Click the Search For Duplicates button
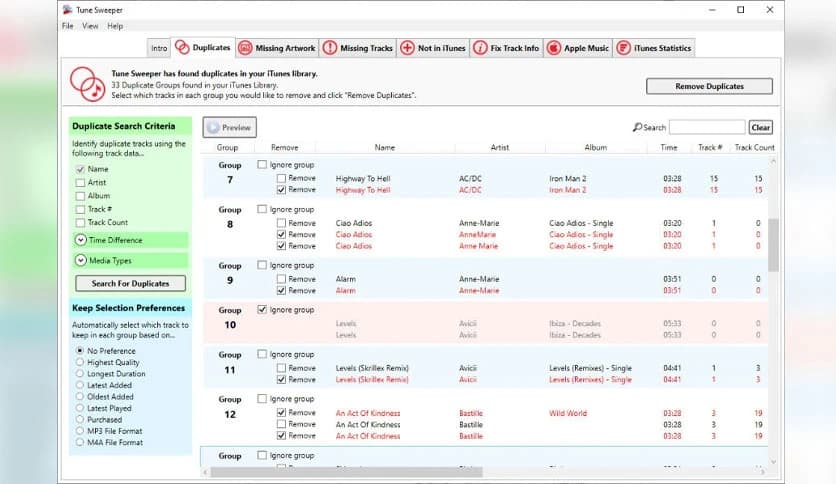The image size is (836, 484). click(x=130, y=284)
